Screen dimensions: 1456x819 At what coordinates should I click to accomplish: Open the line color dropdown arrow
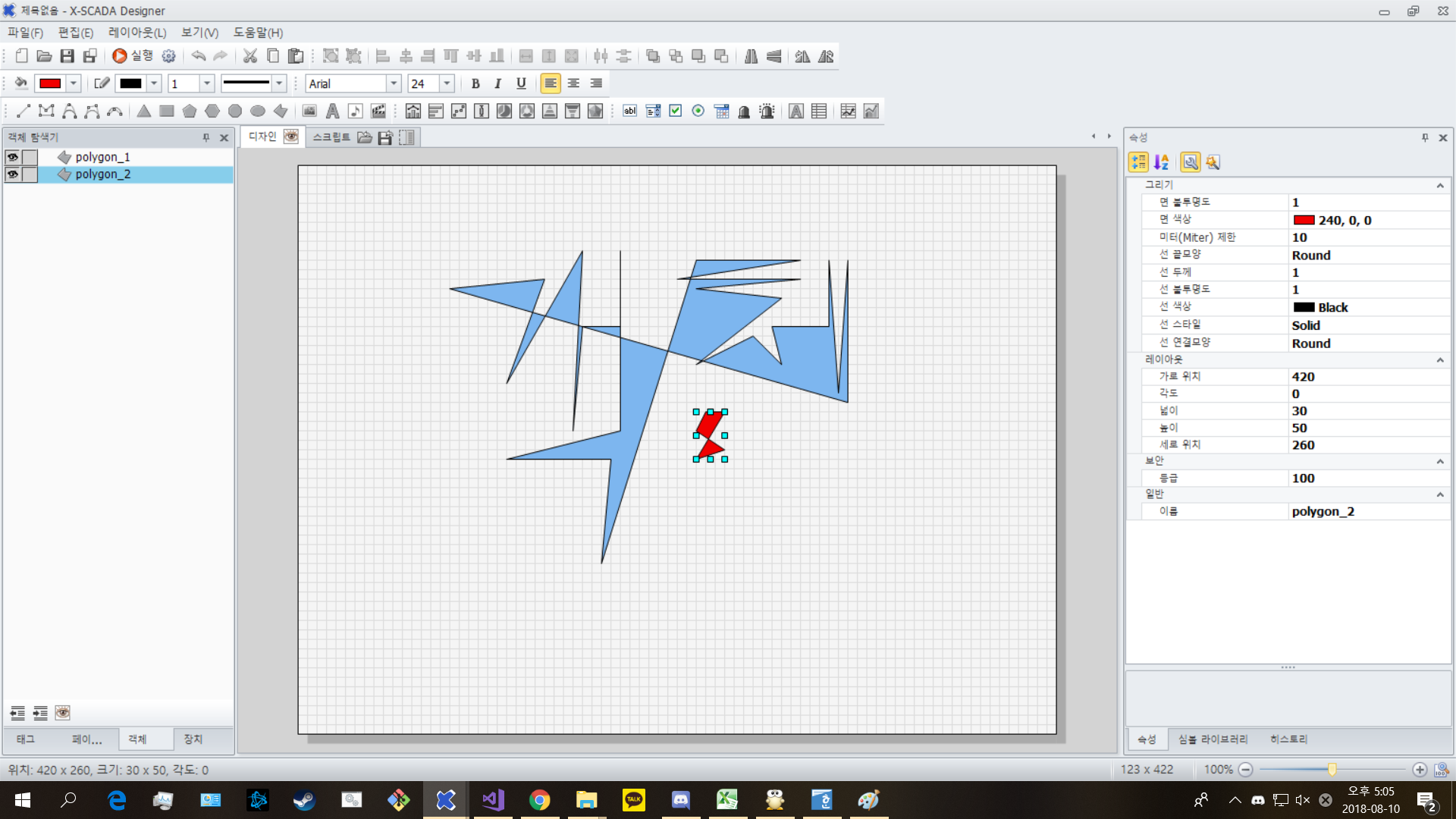[x=154, y=83]
